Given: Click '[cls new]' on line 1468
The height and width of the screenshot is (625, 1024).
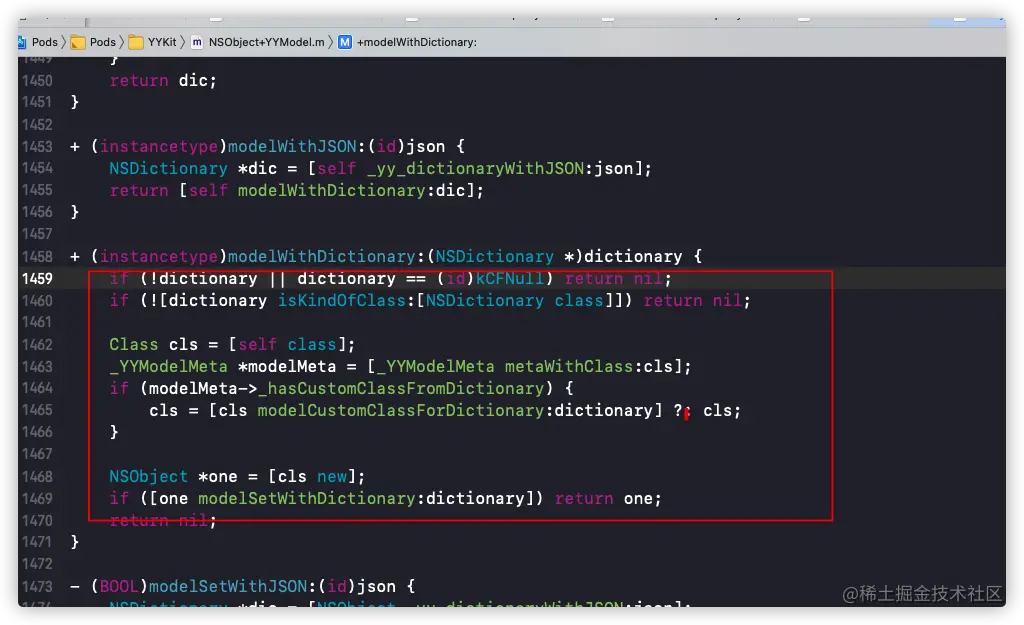Looking at the screenshot, I should click(x=312, y=477).
